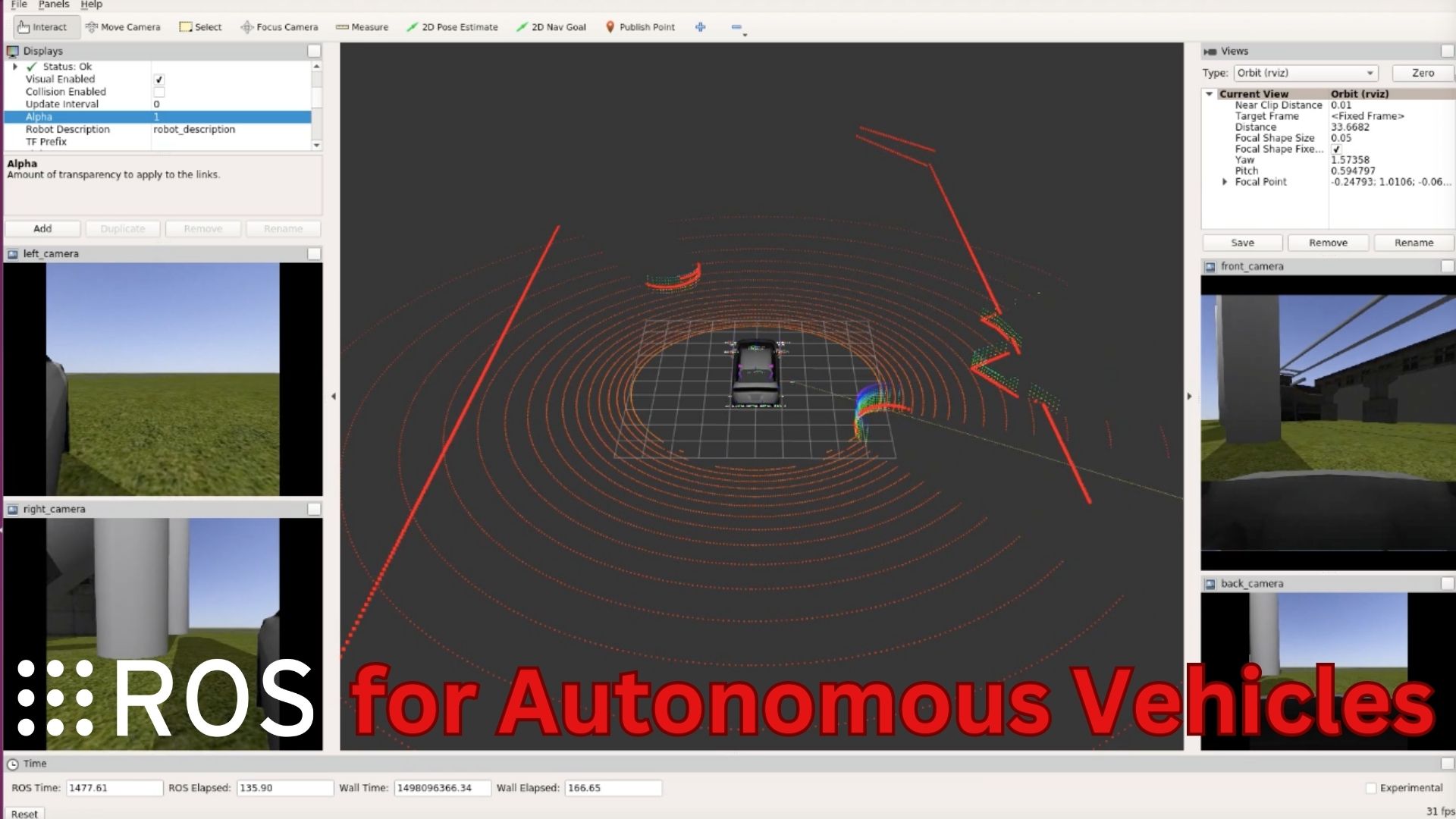Click the Wall Elapsed field
Screen dimensions: 1456x819
point(613,789)
